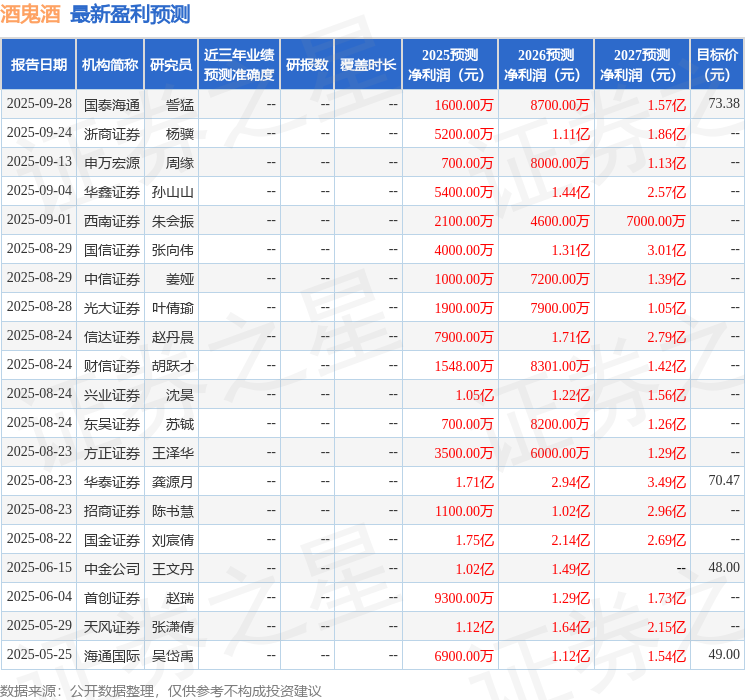Select the 目标价 column header
The height and width of the screenshot is (700, 745).
pos(716,64)
